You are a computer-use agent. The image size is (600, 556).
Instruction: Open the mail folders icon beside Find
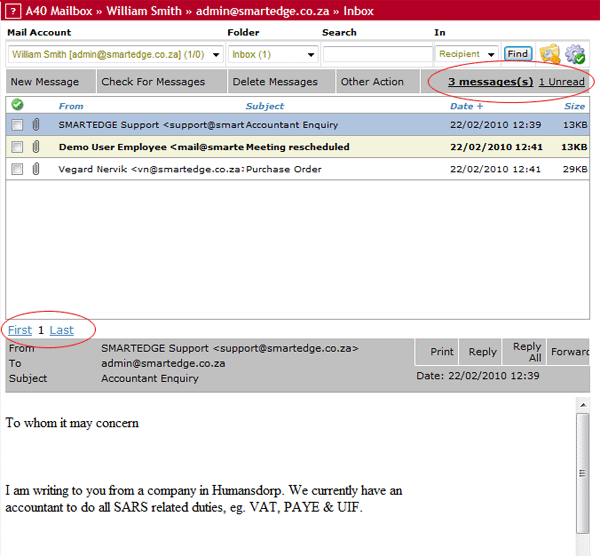[549, 54]
